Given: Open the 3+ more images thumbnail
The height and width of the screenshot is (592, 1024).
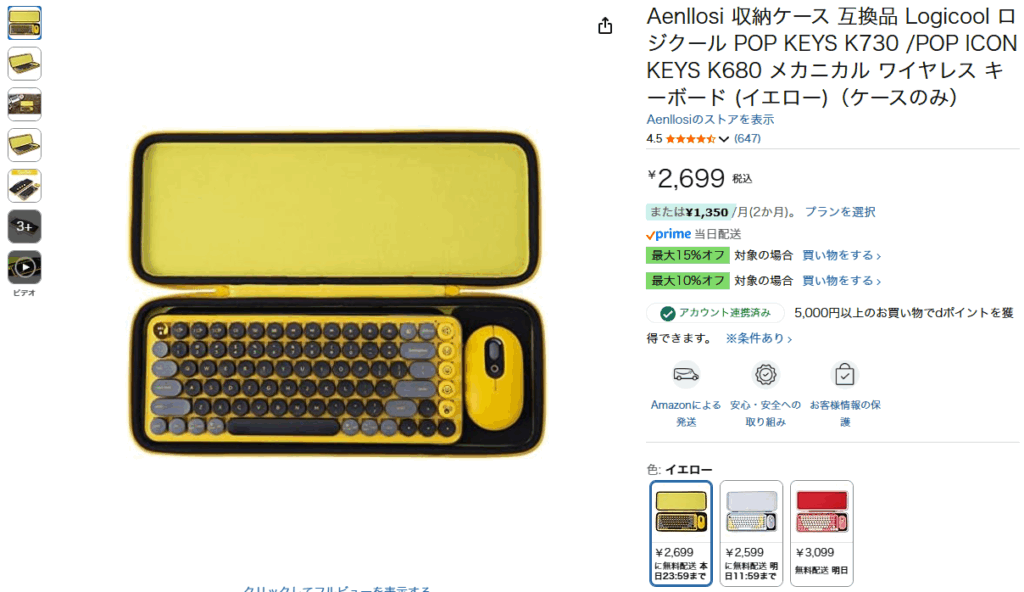Looking at the screenshot, I should click(x=24, y=227).
